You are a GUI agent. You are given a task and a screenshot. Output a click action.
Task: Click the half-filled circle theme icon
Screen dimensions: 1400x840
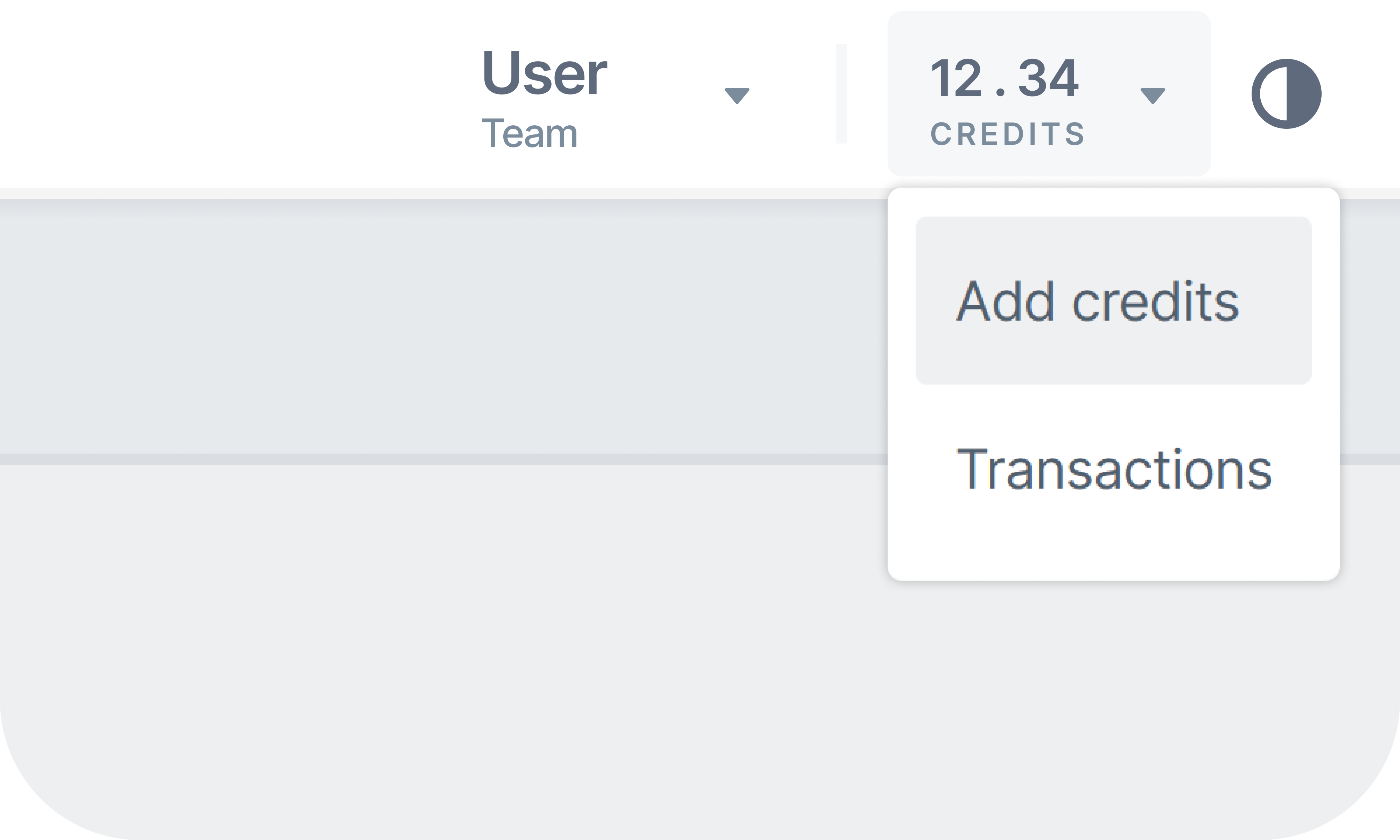tap(1286, 94)
